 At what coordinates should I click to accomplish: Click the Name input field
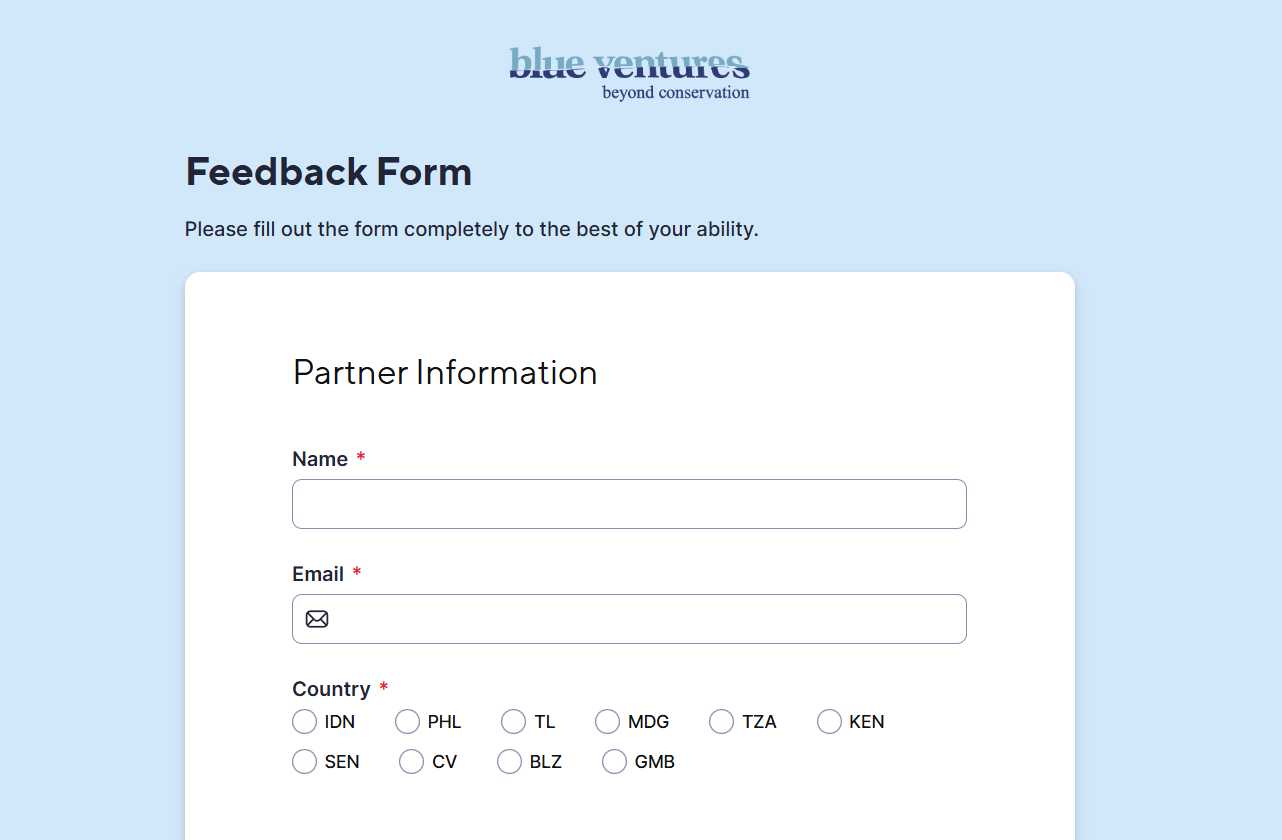(x=629, y=504)
